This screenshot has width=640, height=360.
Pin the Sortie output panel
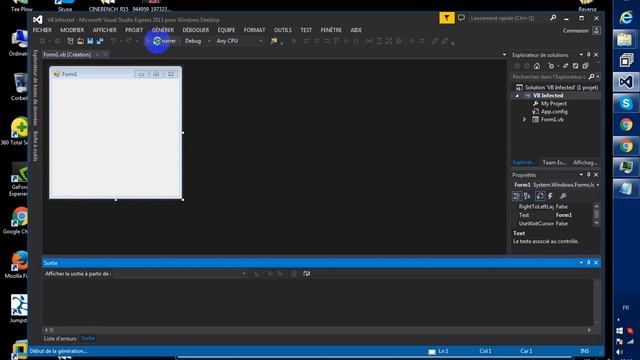(589, 263)
